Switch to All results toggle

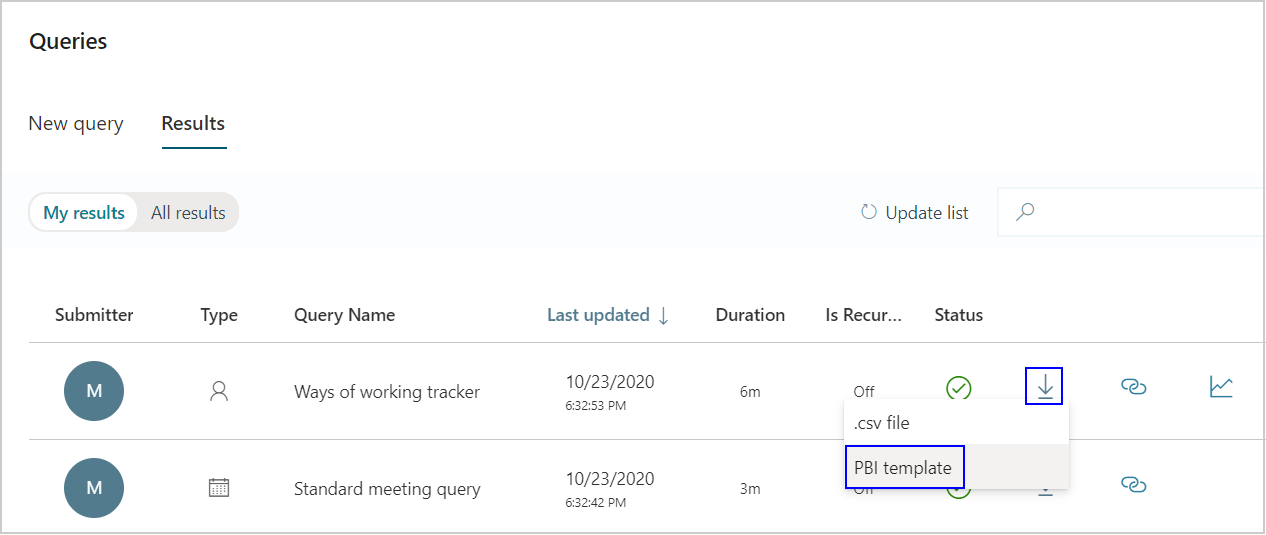tap(188, 212)
